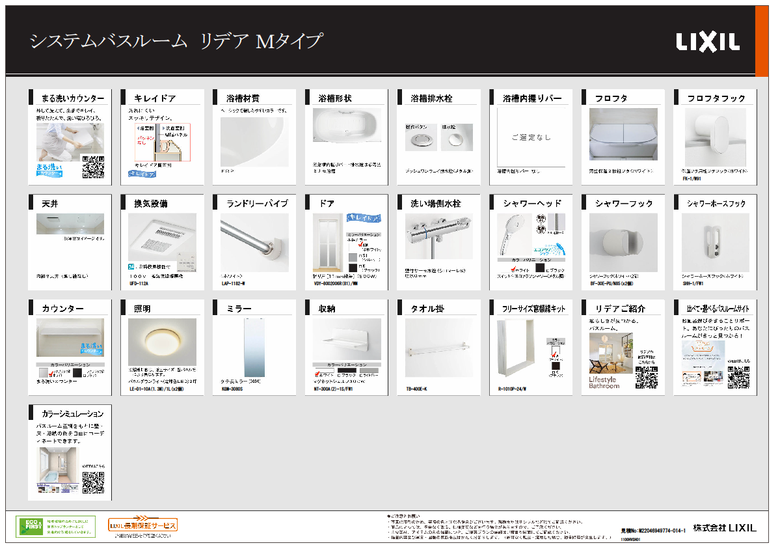Click the ご選定なし text
The width and height of the screenshot is (778, 556).
coord(531,137)
